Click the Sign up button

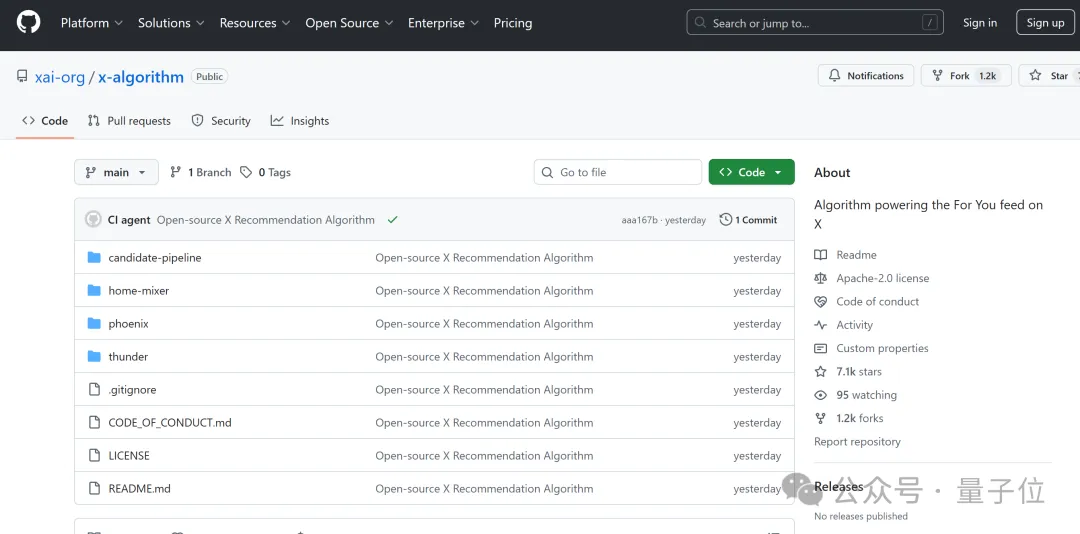coord(1045,23)
